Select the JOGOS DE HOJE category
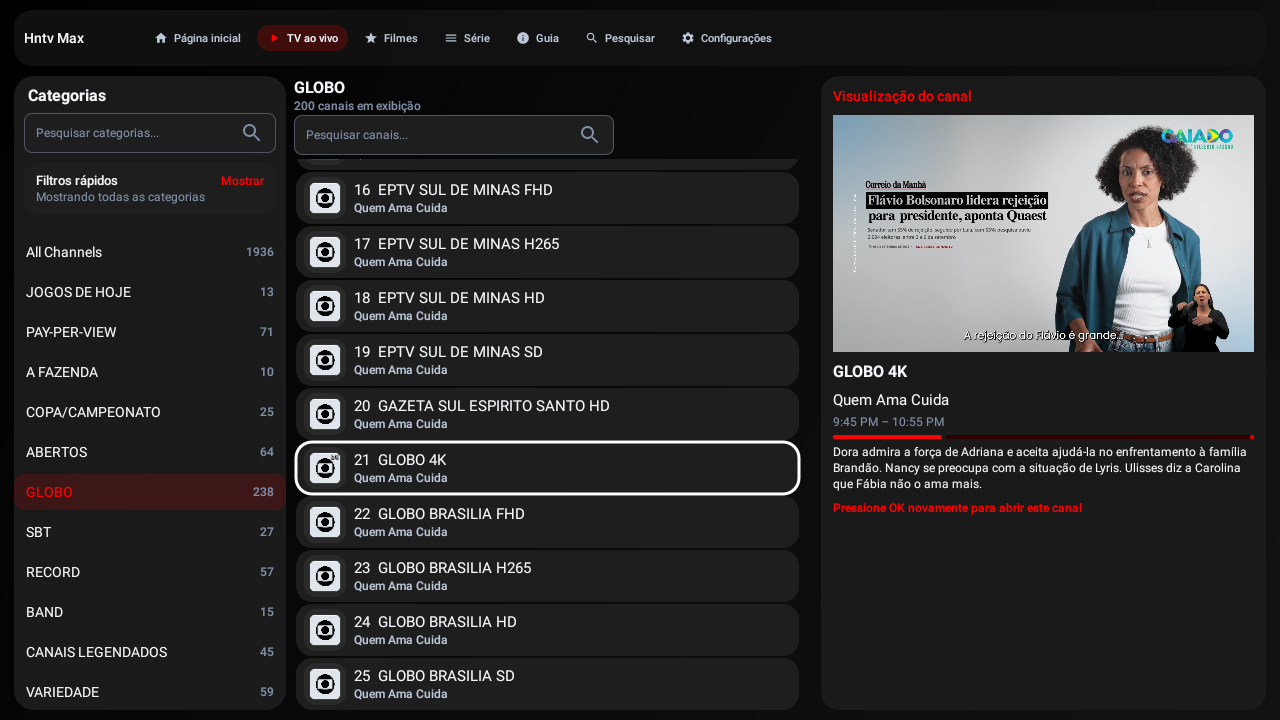 tap(150, 292)
